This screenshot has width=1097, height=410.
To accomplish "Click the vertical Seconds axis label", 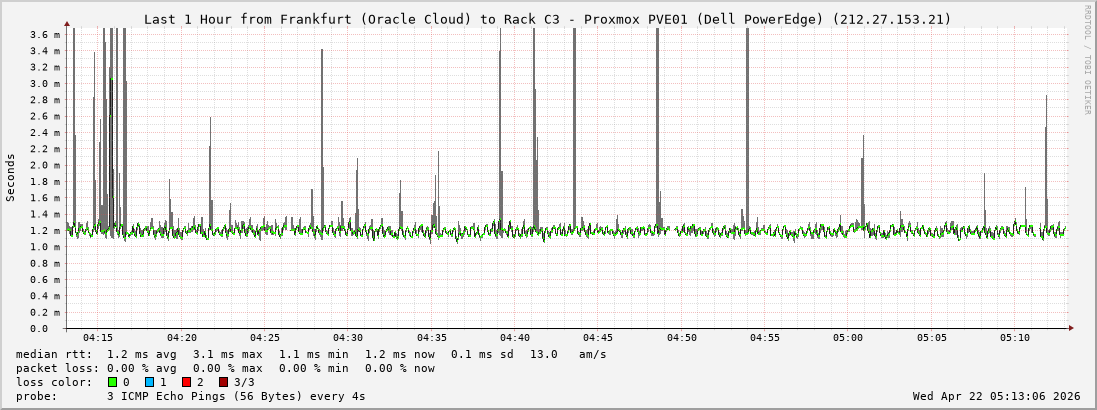I will tap(11, 177).
